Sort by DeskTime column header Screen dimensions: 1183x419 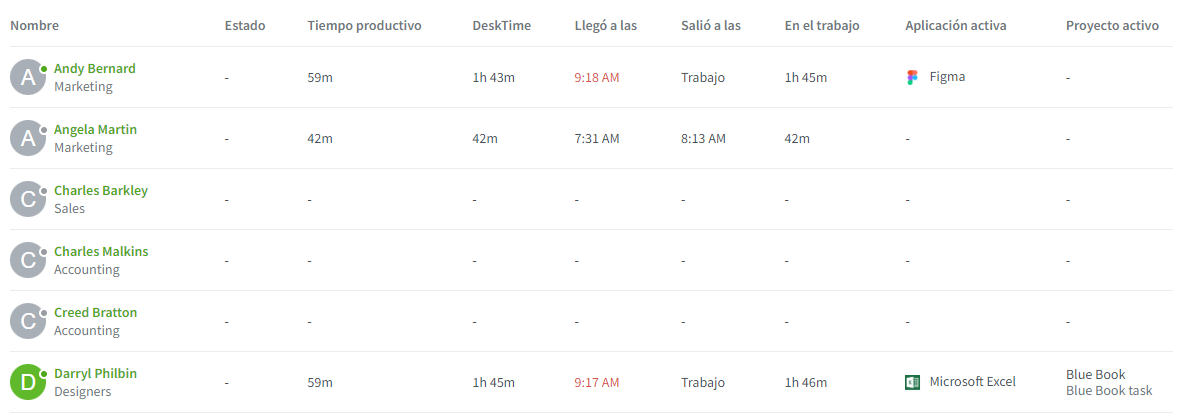click(x=502, y=26)
